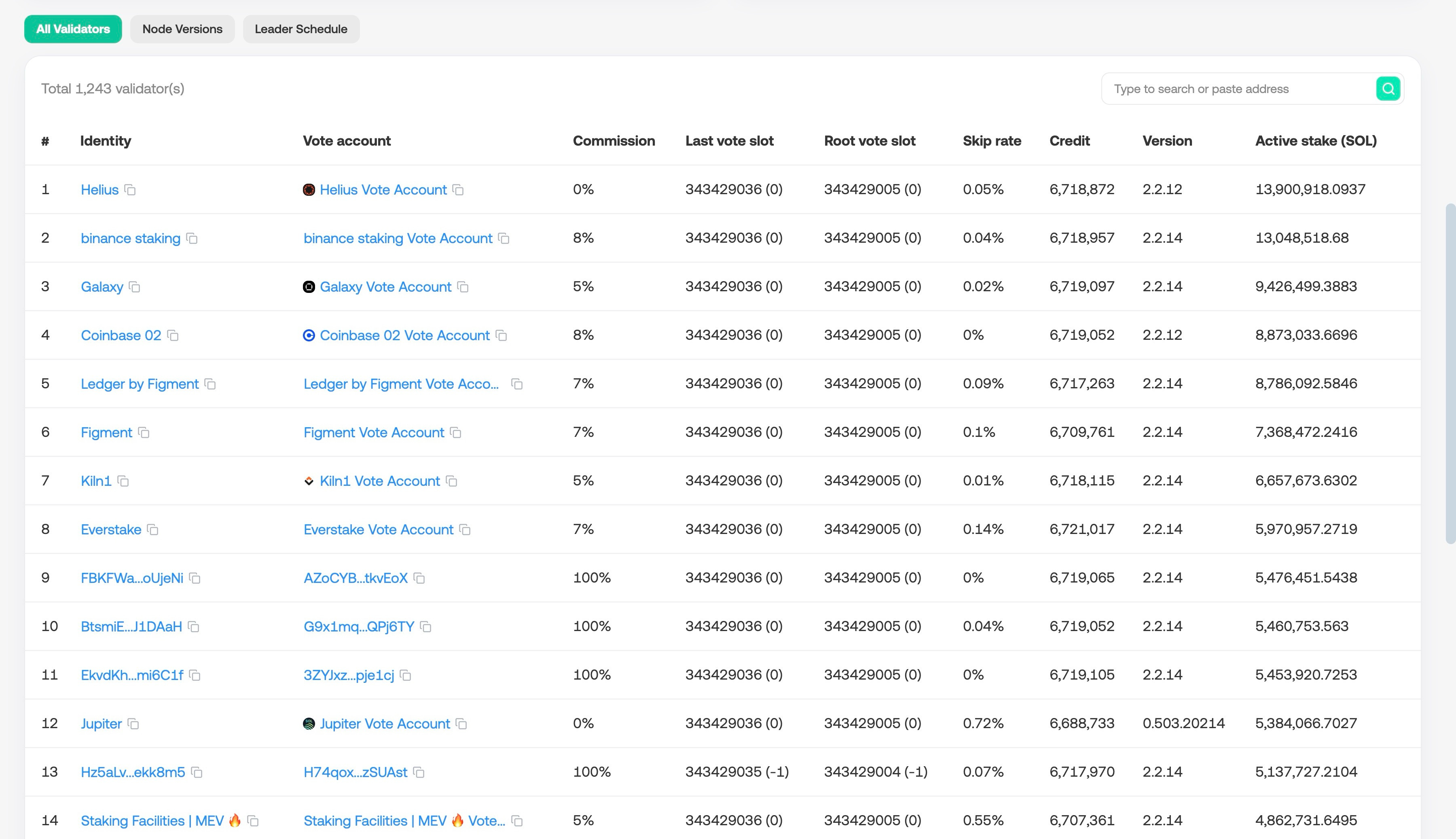
Task: Open the Coinbase 02 Vote Account link
Action: 404,335
